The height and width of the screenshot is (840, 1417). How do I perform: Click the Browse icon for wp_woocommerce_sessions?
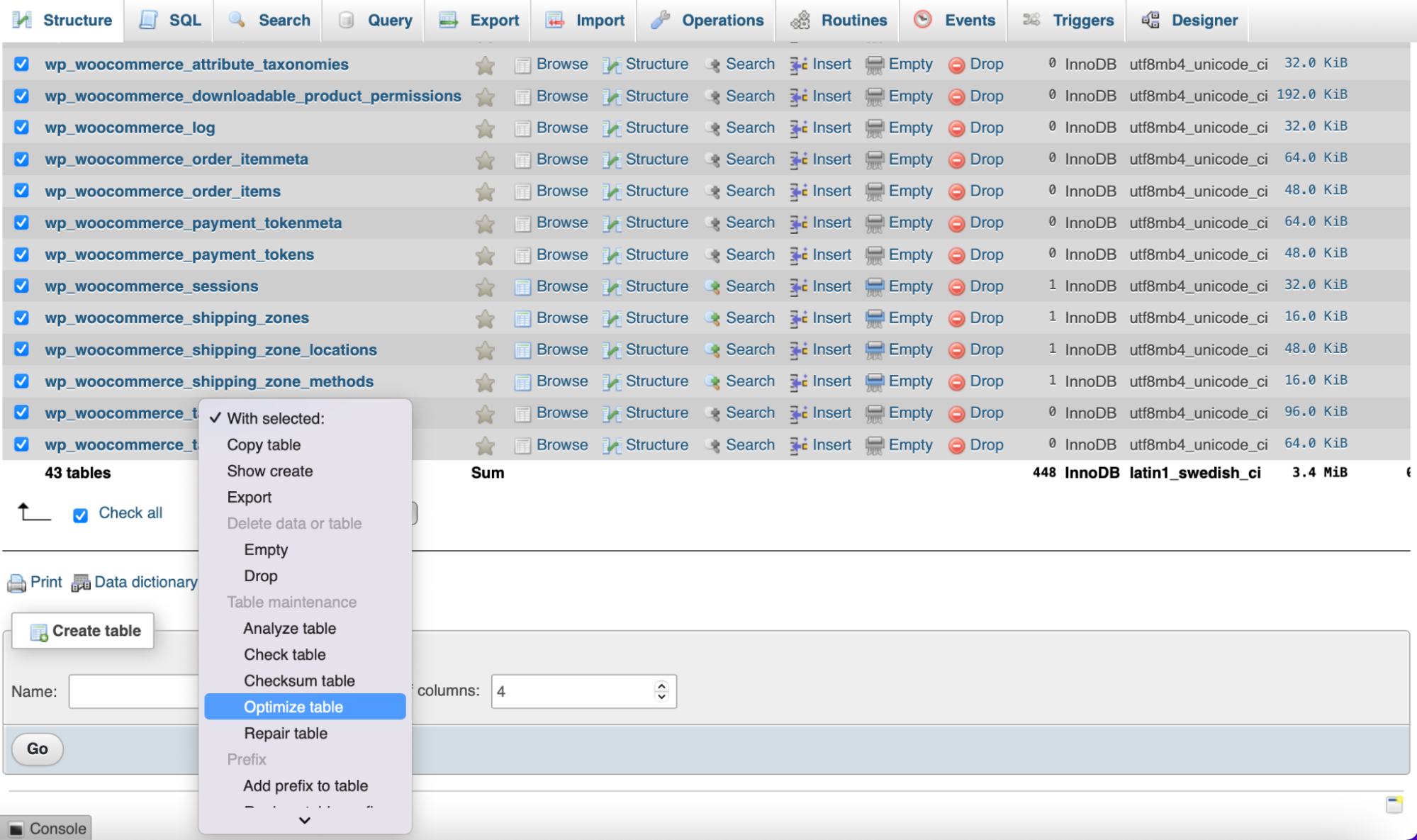521,286
